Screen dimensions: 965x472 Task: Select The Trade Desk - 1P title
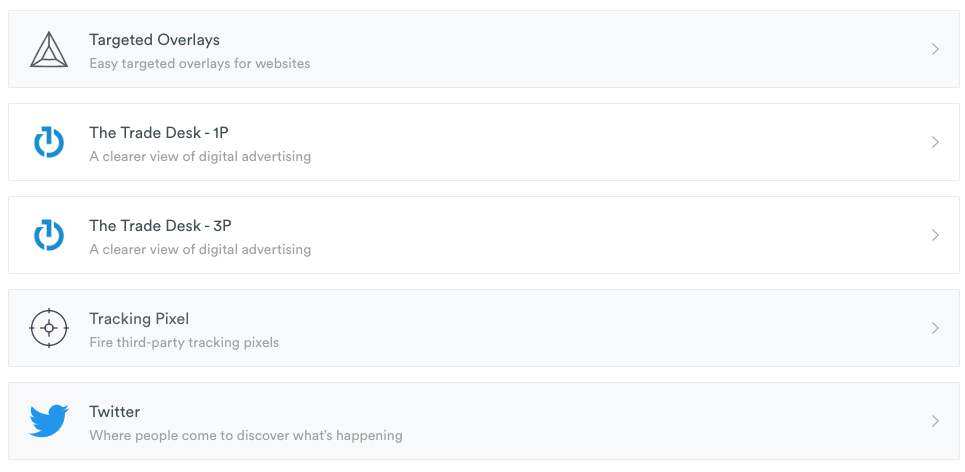(159, 133)
